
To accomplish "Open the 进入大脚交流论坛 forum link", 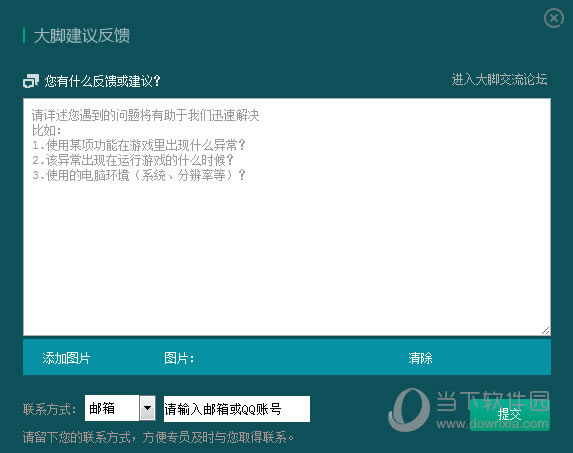I will click(x=499, y=79).
